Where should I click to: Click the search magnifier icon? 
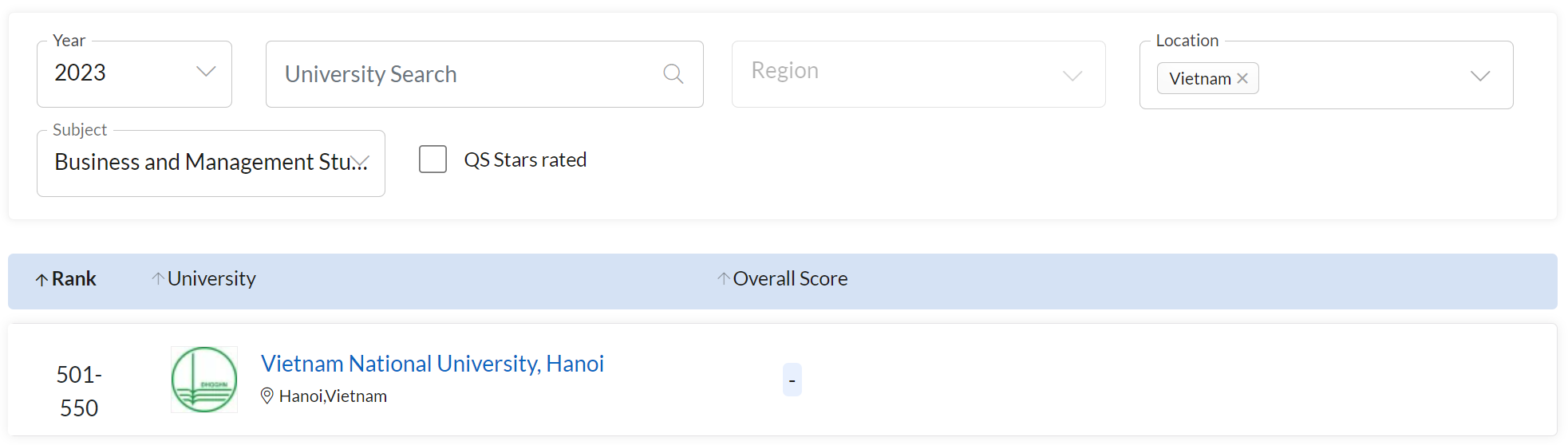[x=673, y=74]
